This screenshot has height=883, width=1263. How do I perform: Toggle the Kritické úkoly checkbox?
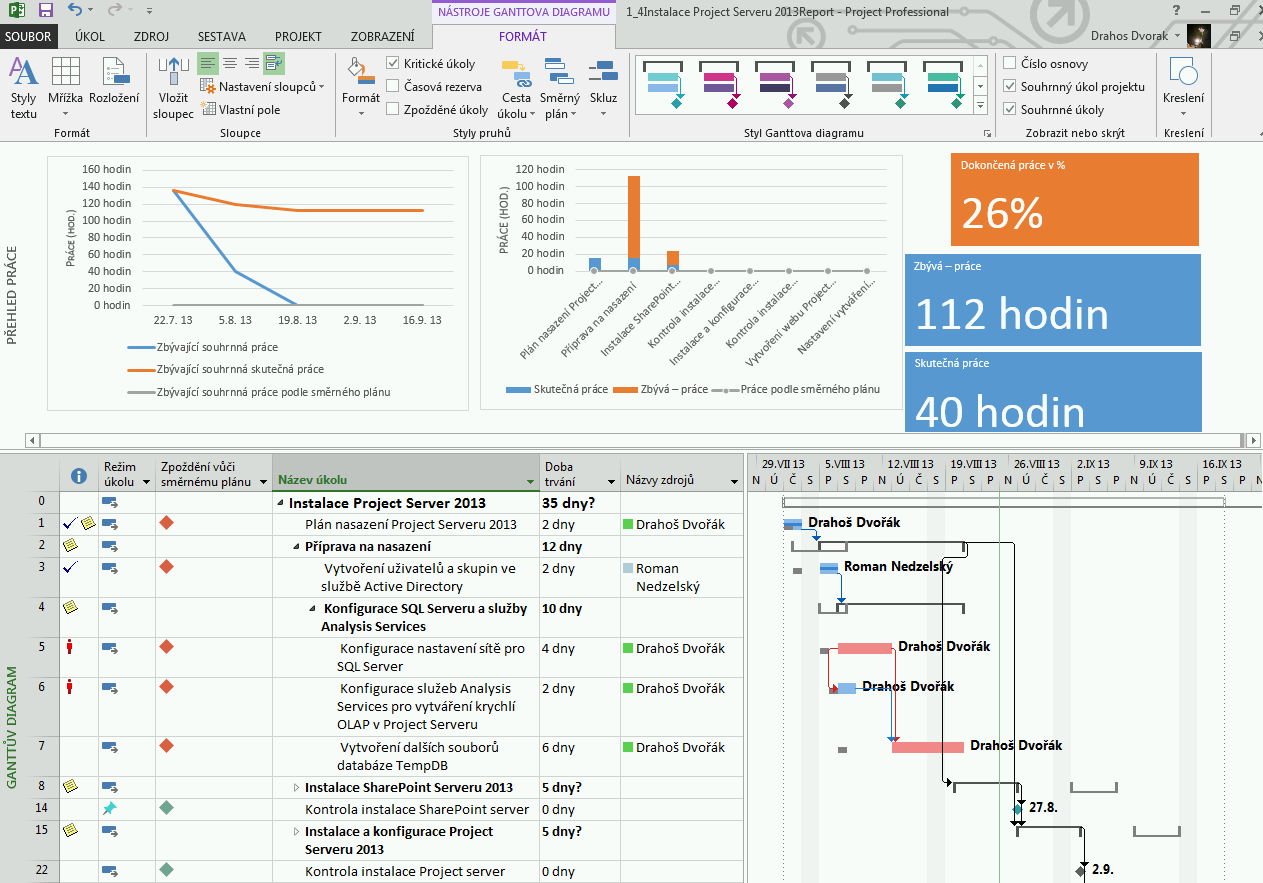(x=393, y=64)
